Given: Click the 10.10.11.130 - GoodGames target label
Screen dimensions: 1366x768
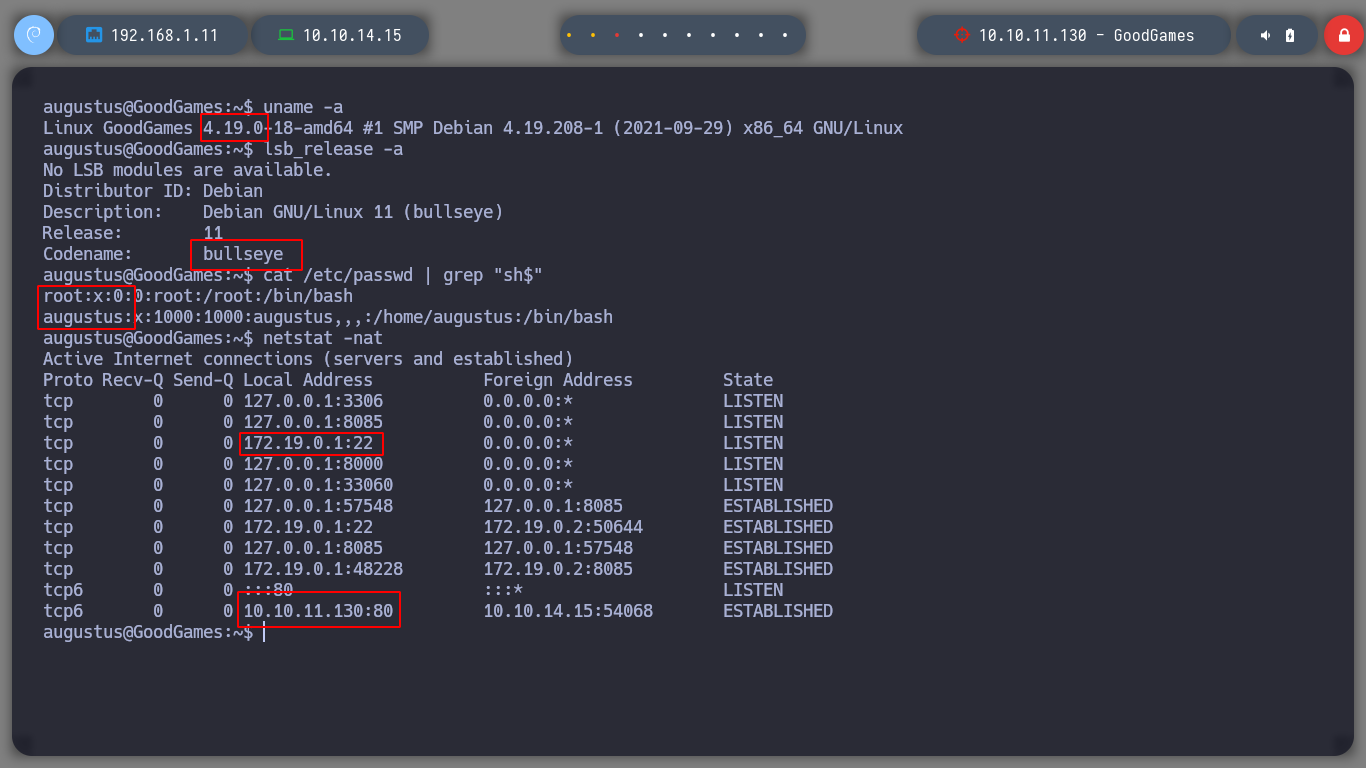Looking at the screenshot, I should tap(1086, 35).
